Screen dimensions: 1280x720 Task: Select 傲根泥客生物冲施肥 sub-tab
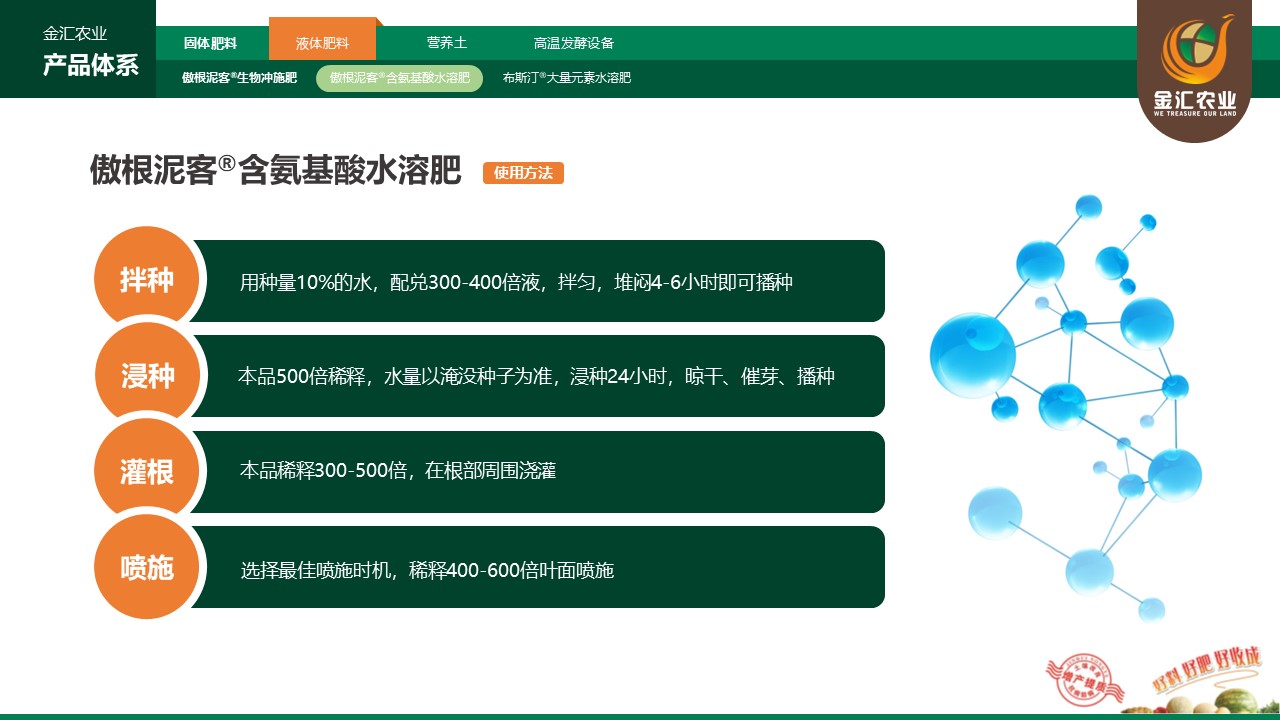point(240,78)
